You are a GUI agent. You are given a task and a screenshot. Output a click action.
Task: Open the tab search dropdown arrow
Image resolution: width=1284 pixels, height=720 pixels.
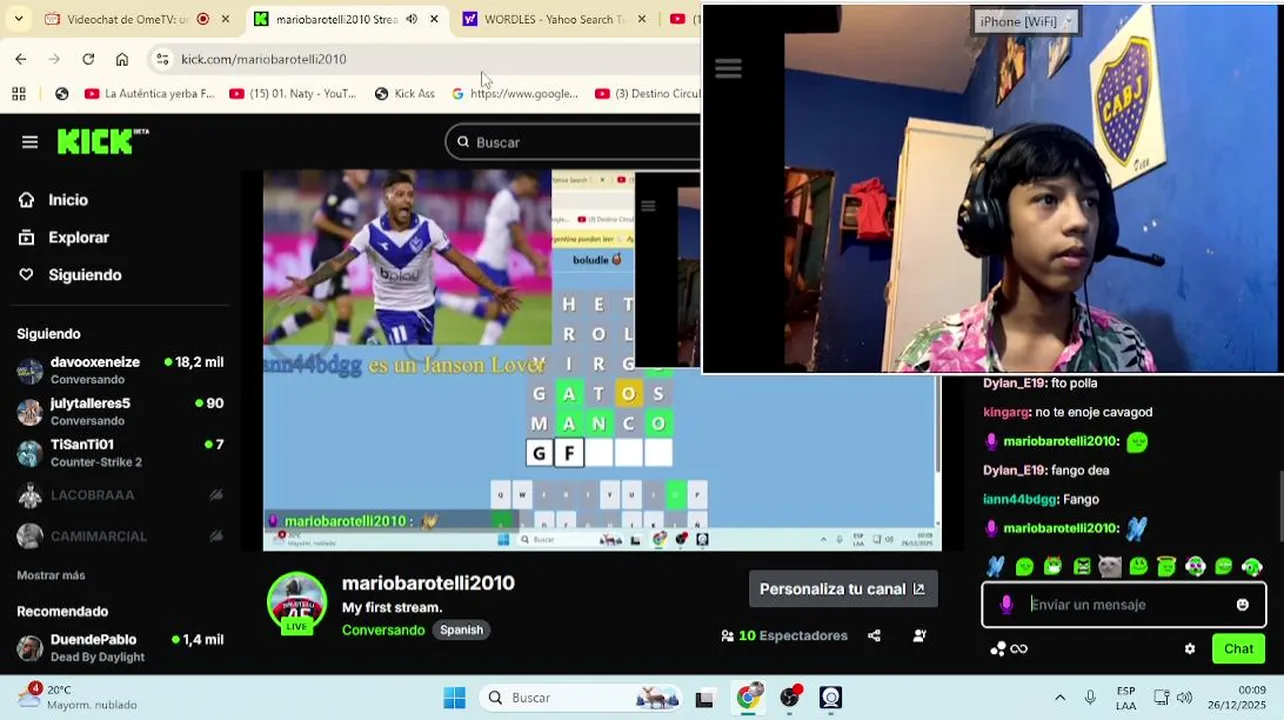click(18, 19)
